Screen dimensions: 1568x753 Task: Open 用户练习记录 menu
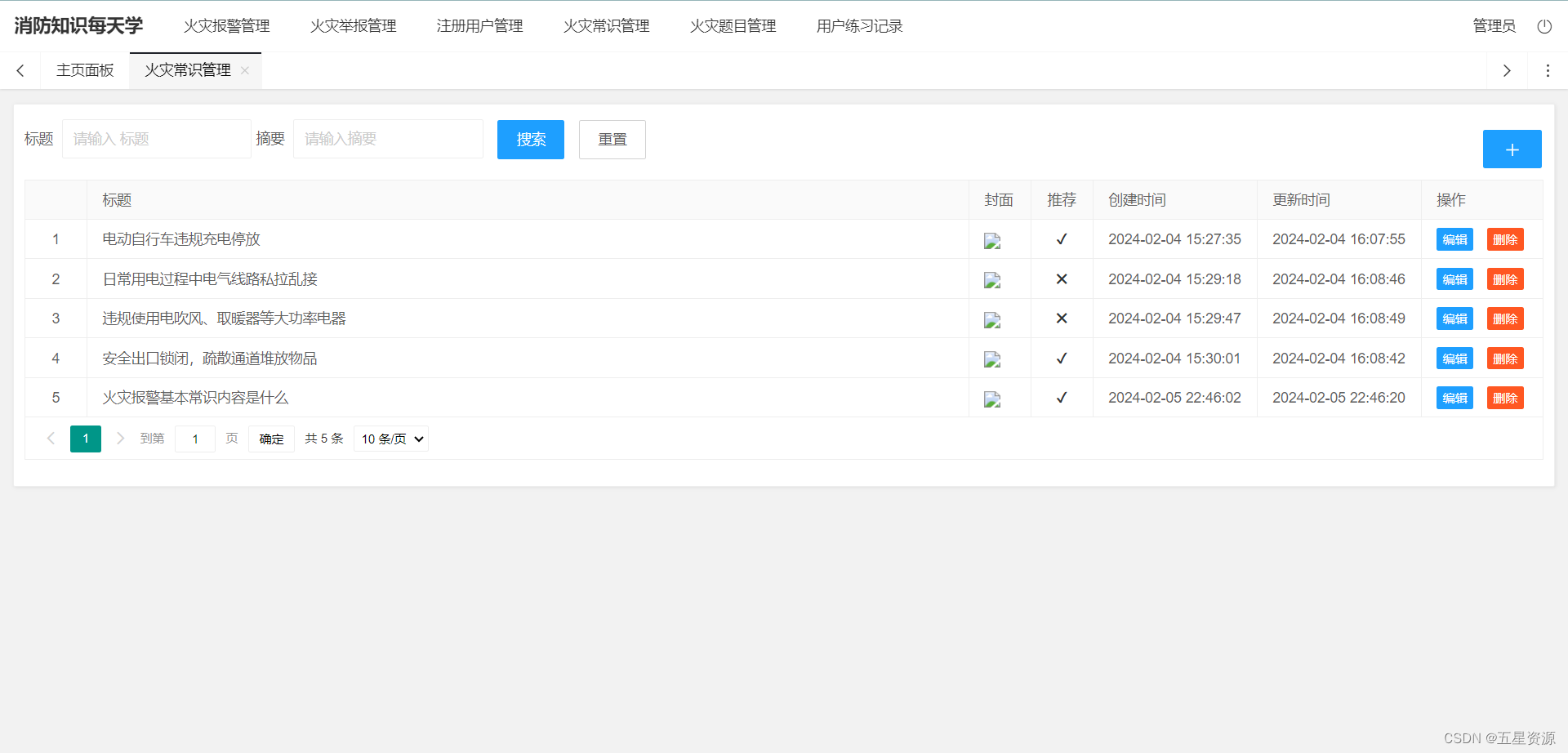pyautogui.click(x=859, y=26)
